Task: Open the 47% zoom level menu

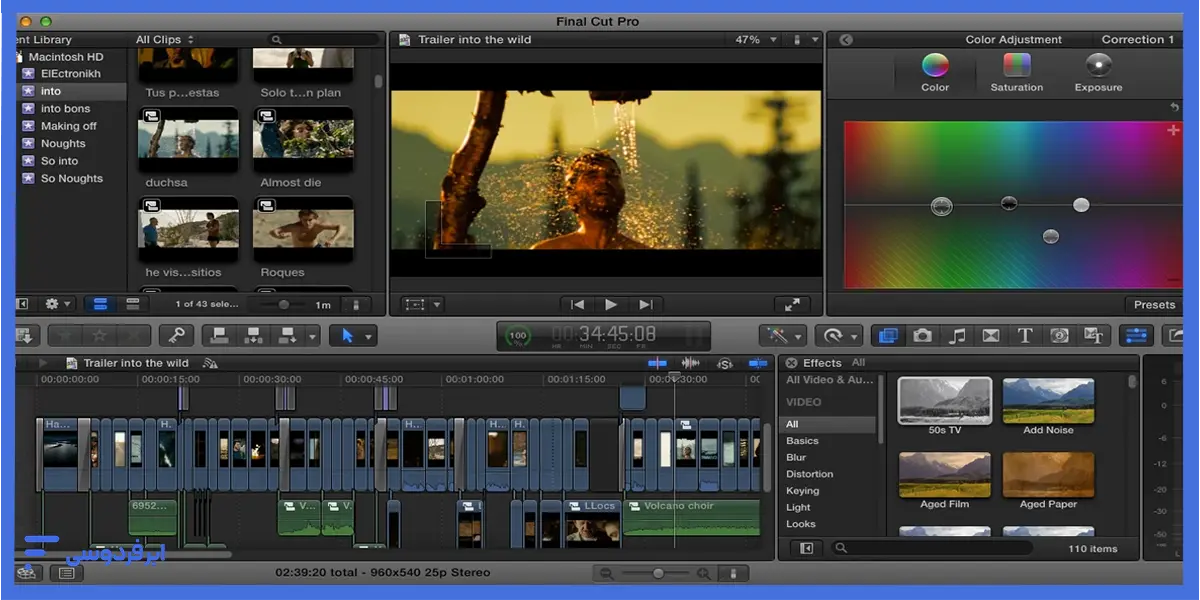Action: click(756, 40)
